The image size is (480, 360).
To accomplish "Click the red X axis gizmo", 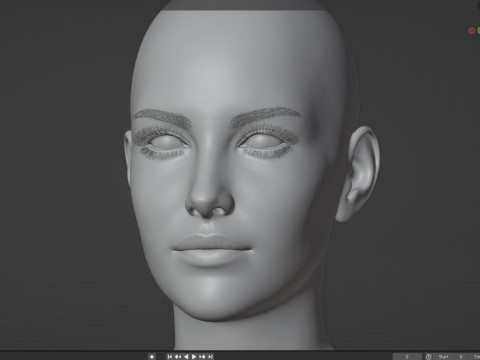I will (x=471, y=31).
